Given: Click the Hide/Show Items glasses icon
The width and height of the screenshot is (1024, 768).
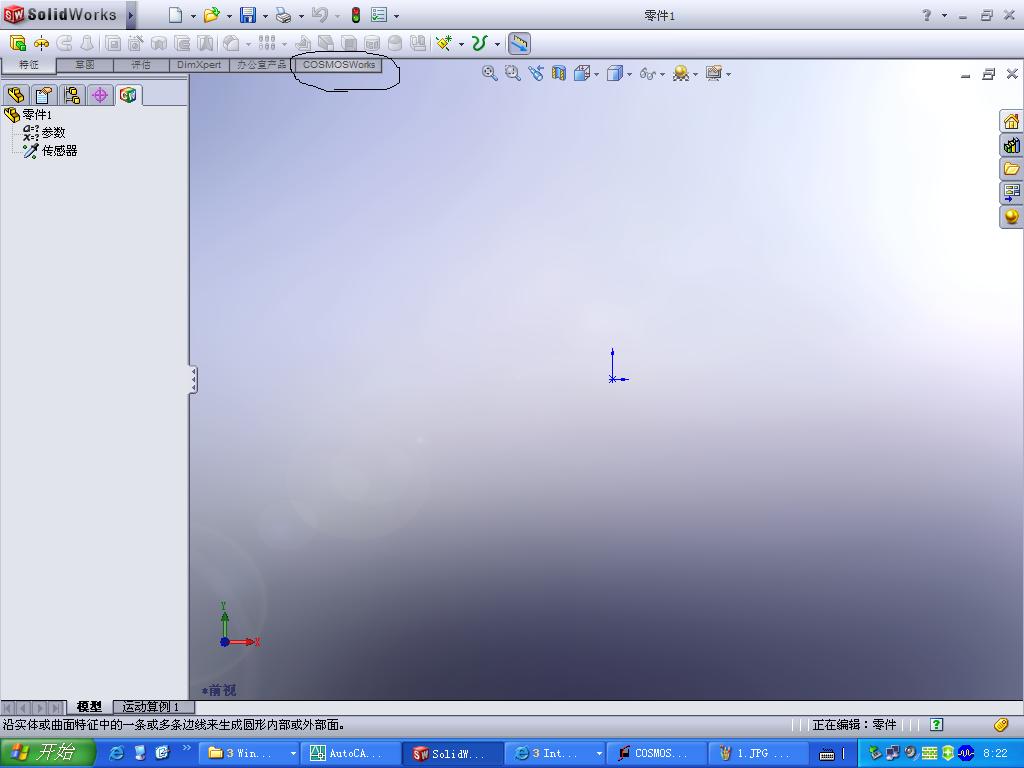Looking at the screenshot, I should tap(647, 73).
